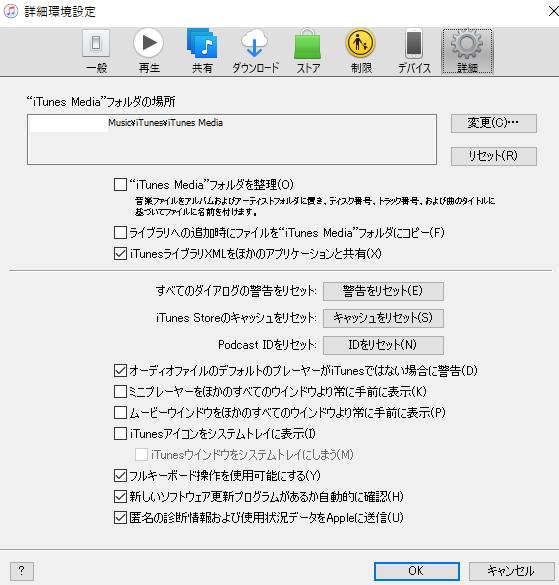Click the iTunes Storeのキャッシュをリセット label
The height and width of the screenshot is (585, 559).
coord(236,318)
